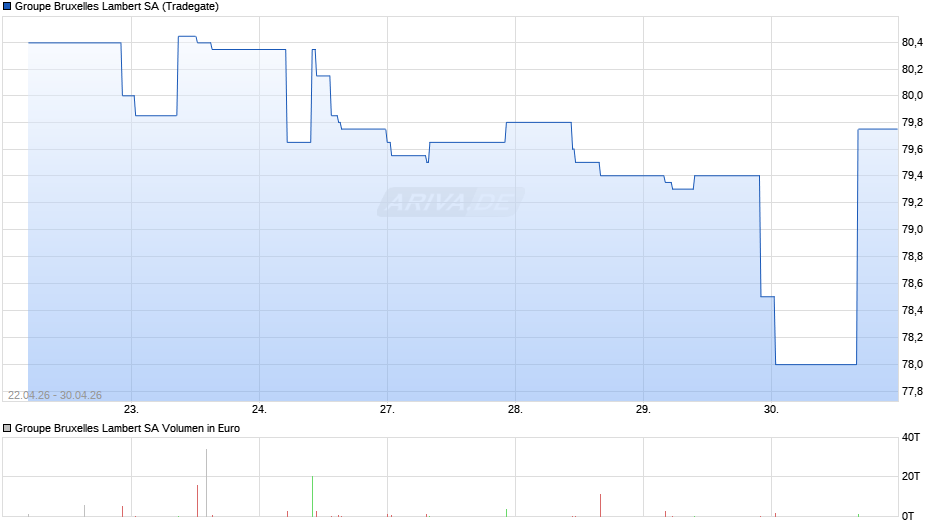Click the 78,6 price axis label
The width and height of the screenshot is (940, 526).
point(912,284)
